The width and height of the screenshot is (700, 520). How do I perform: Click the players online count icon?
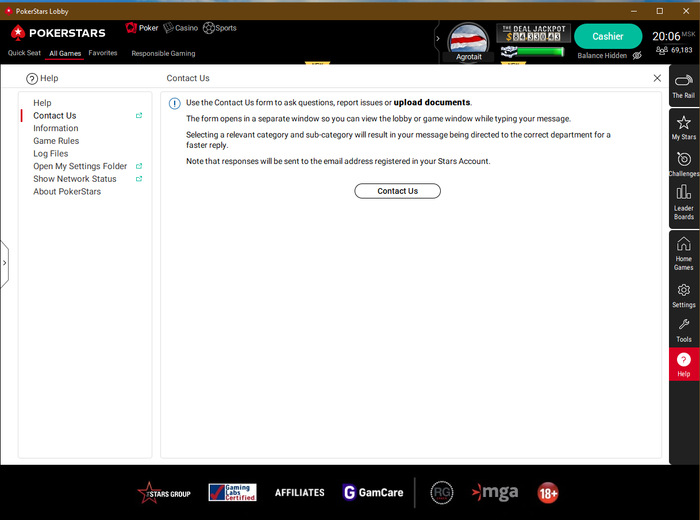pyautogui.click(x=662, y=50)
